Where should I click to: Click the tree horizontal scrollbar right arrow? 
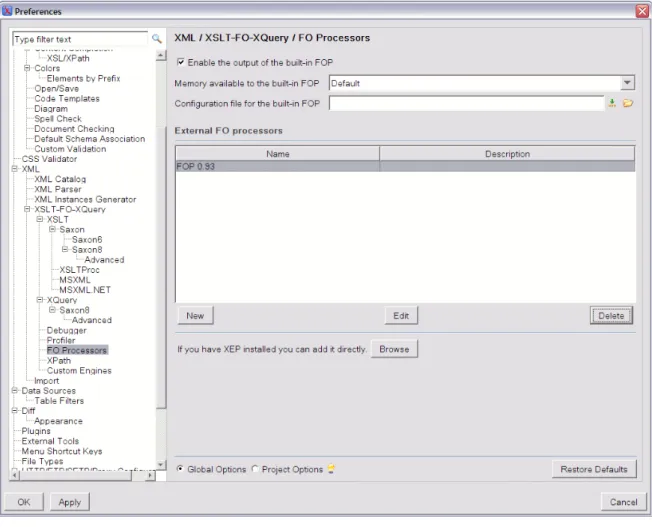pyautogui.click(x=150, y=475)
